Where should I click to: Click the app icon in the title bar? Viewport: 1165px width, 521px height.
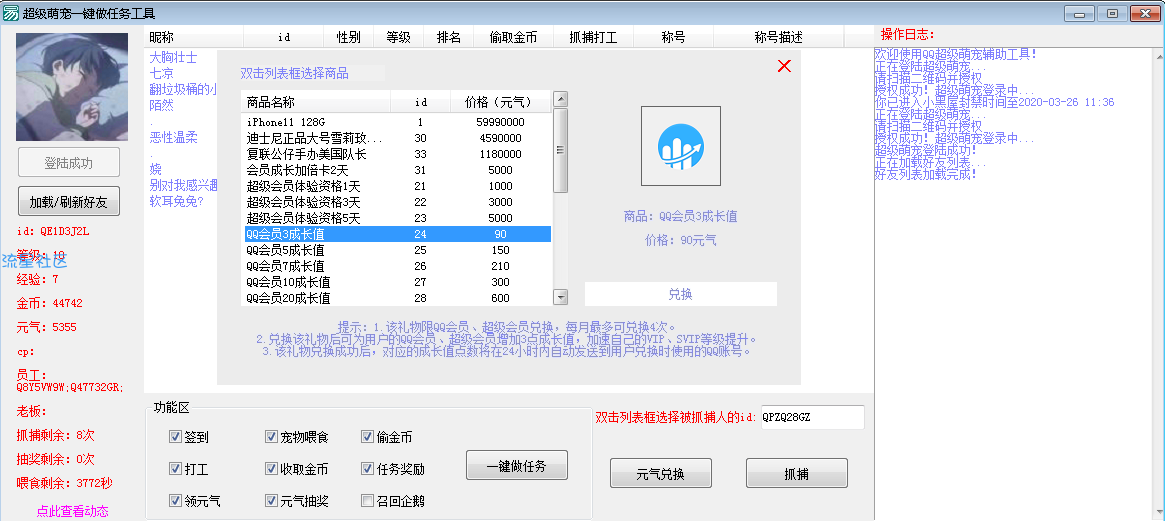point(10,13)
